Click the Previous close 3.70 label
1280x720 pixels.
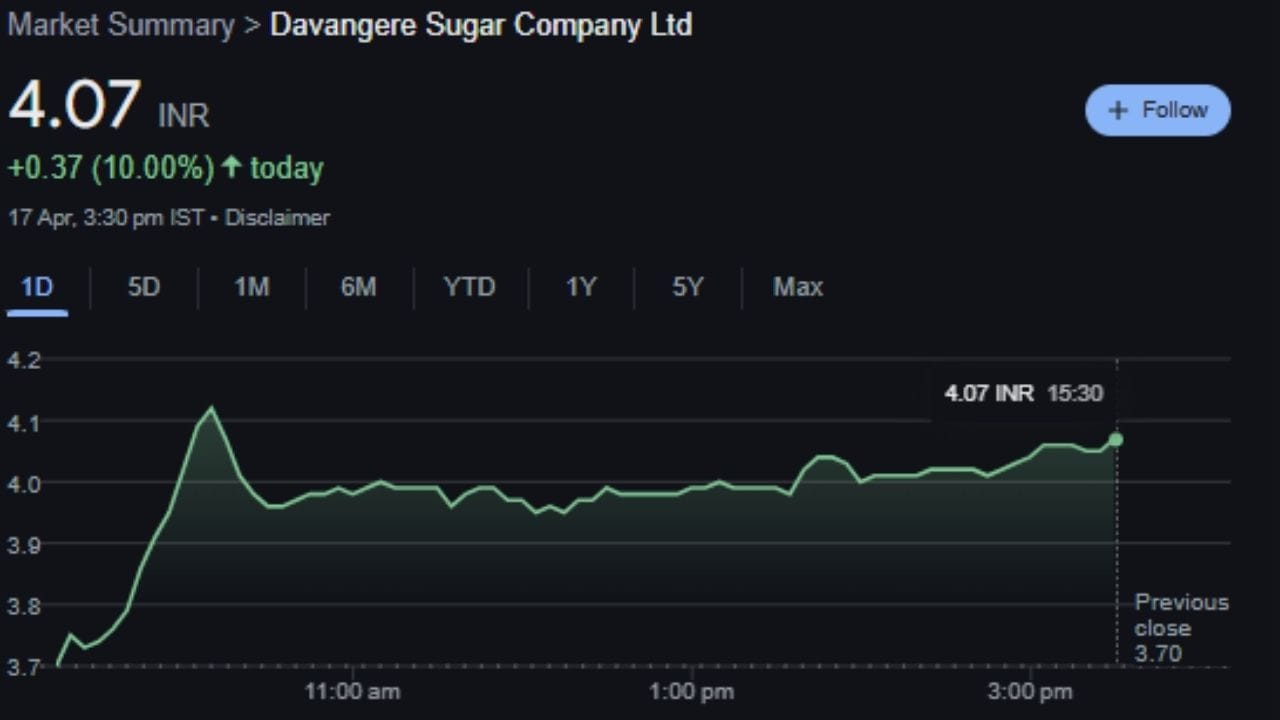(x=1181, y=628)
